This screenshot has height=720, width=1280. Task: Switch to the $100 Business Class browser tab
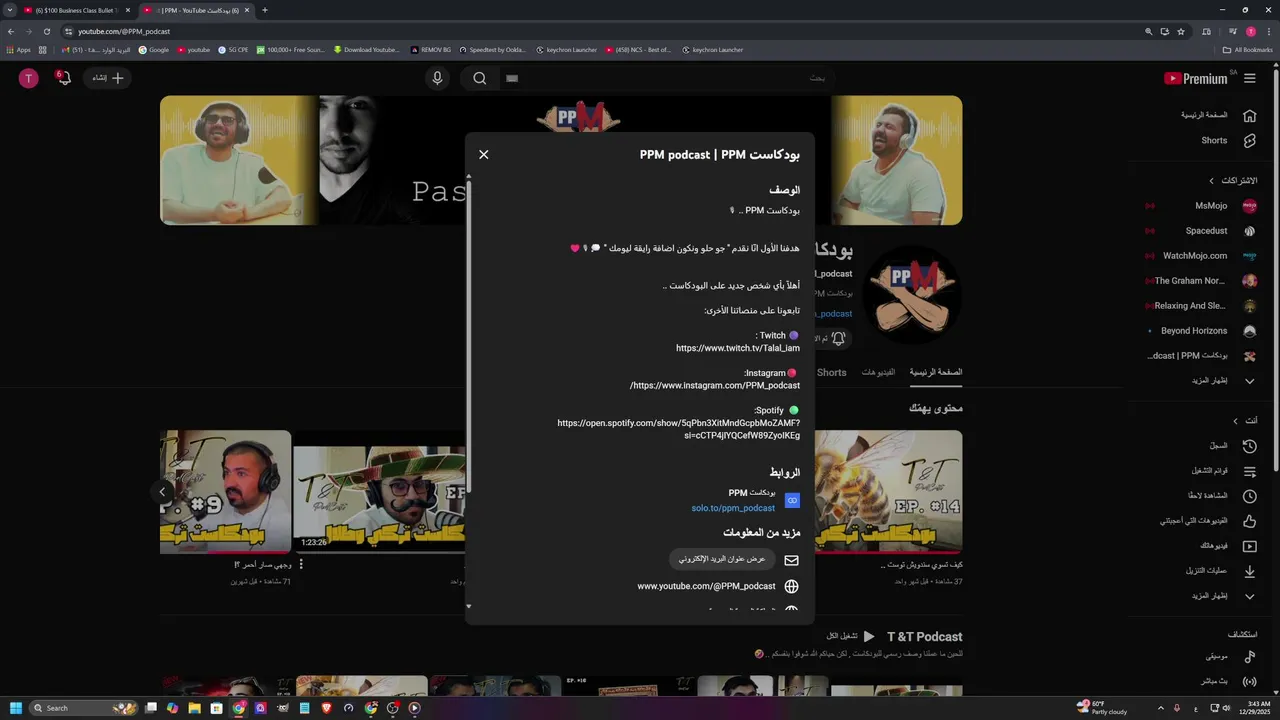tap(76, 10)
